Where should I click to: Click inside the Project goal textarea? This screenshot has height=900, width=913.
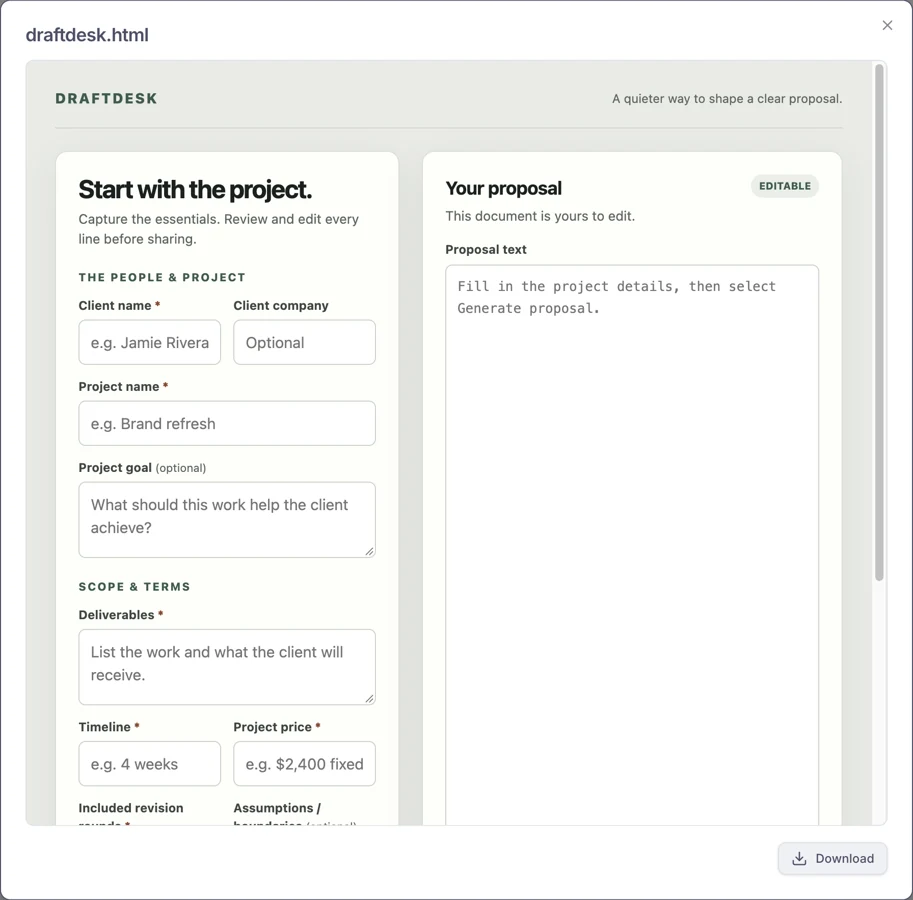227,519
